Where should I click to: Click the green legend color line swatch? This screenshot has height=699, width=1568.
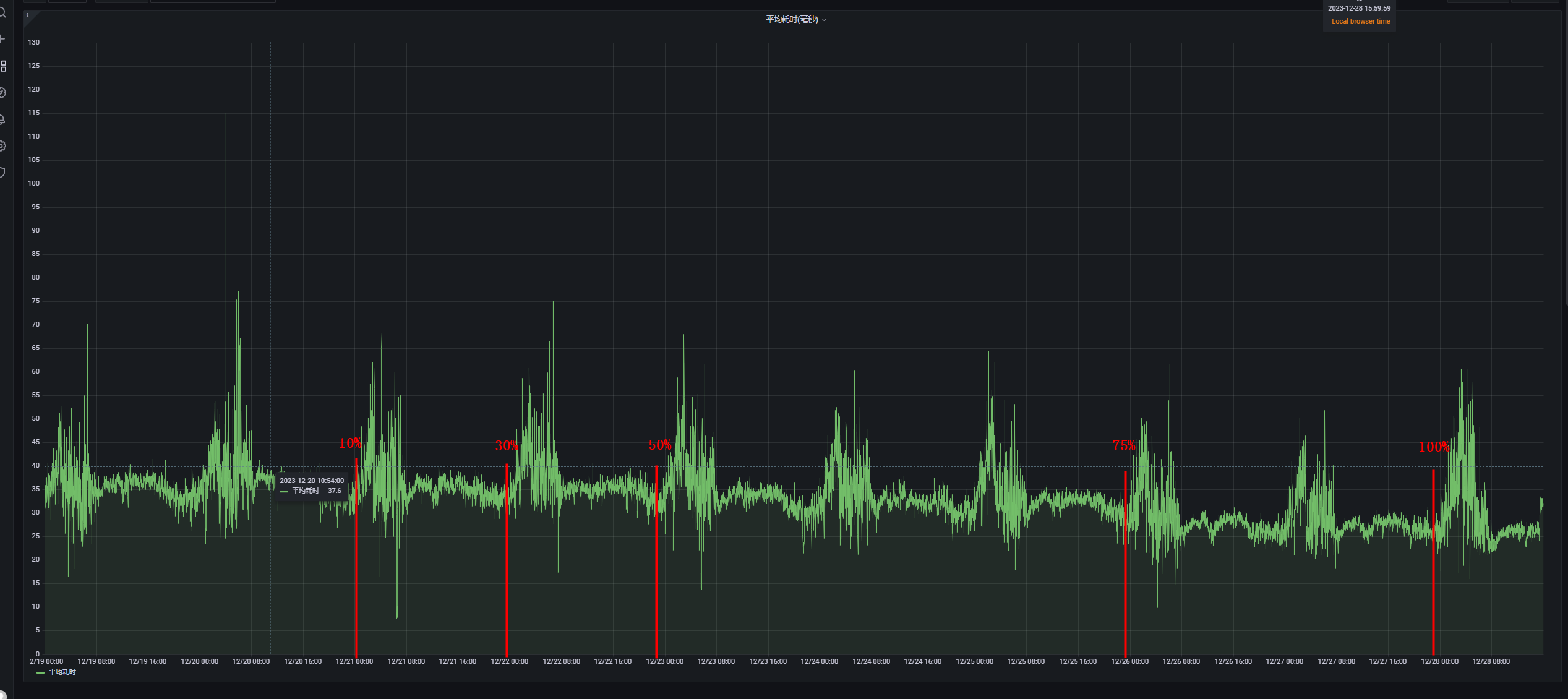[x=40, y=672]
